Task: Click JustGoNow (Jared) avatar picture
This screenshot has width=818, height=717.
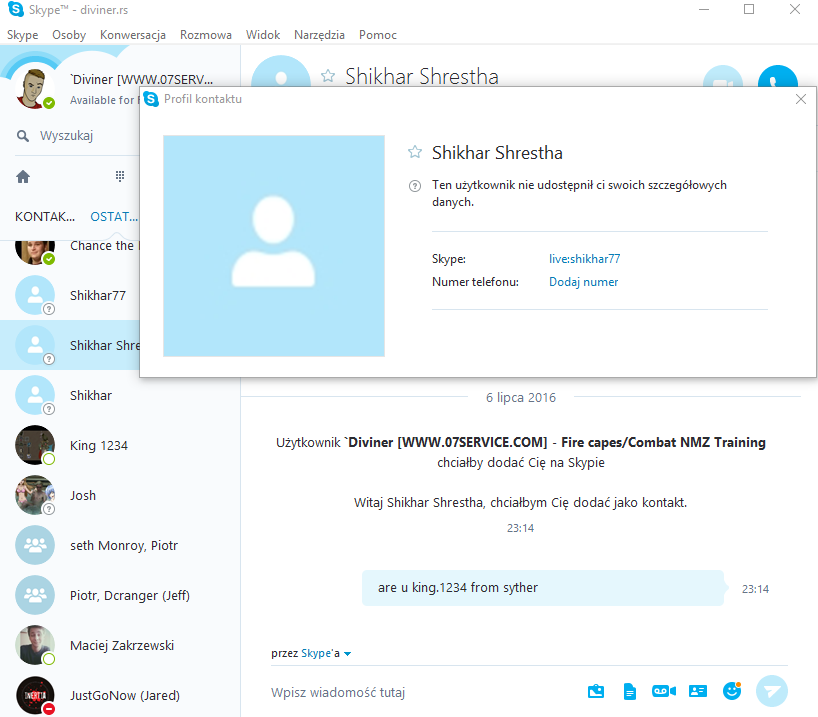Action: (35, 696)
